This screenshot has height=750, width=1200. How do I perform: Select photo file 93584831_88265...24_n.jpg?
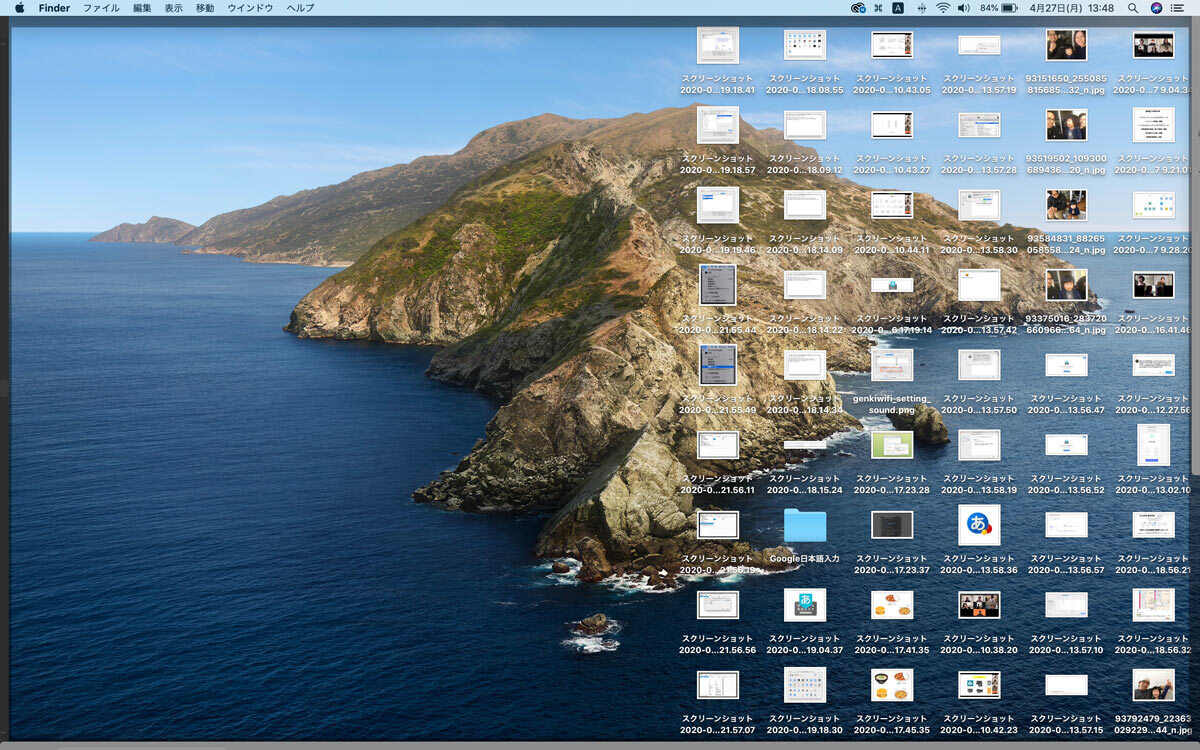click(1066, 205)
